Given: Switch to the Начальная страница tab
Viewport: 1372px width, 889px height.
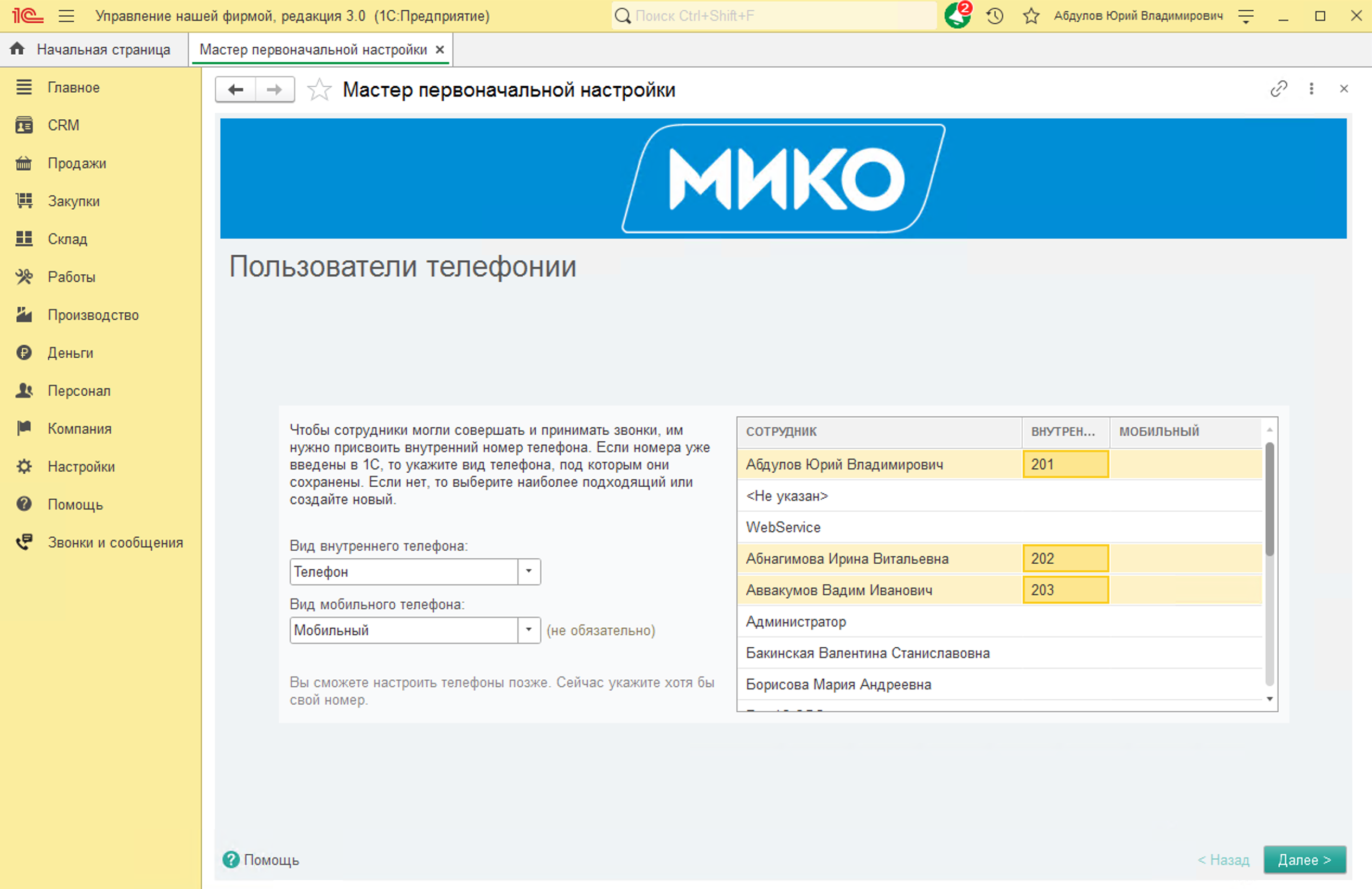Looking at the screenshot, I should (x=104, y=49).
